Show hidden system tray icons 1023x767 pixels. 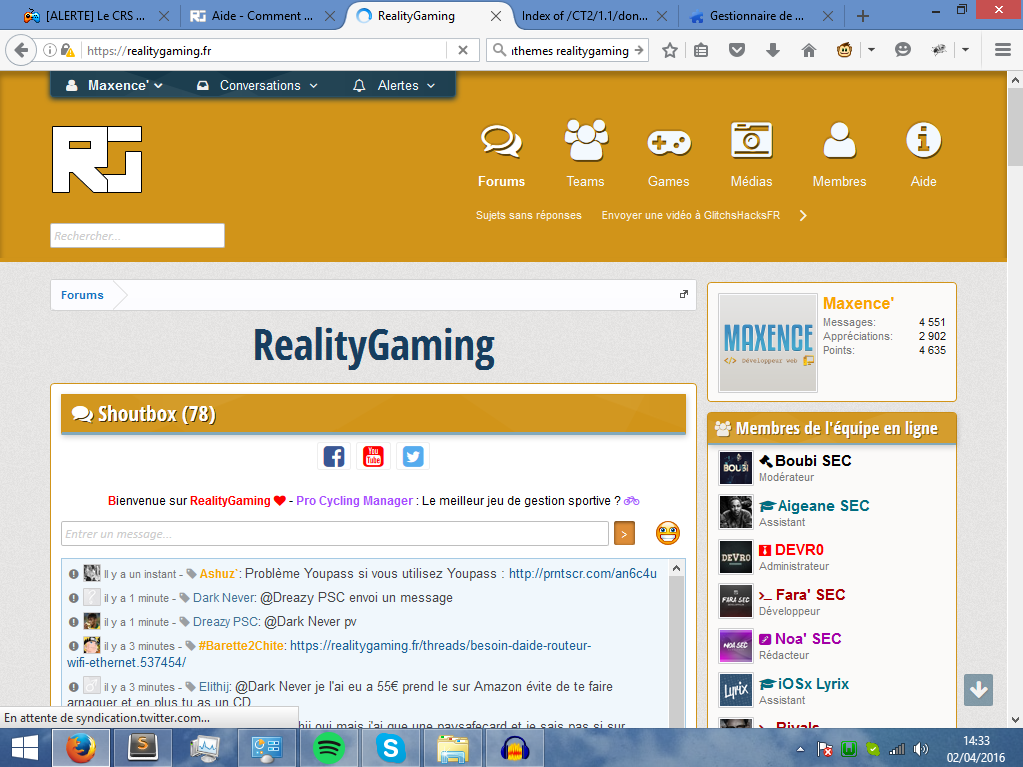[x=801, y=749]
